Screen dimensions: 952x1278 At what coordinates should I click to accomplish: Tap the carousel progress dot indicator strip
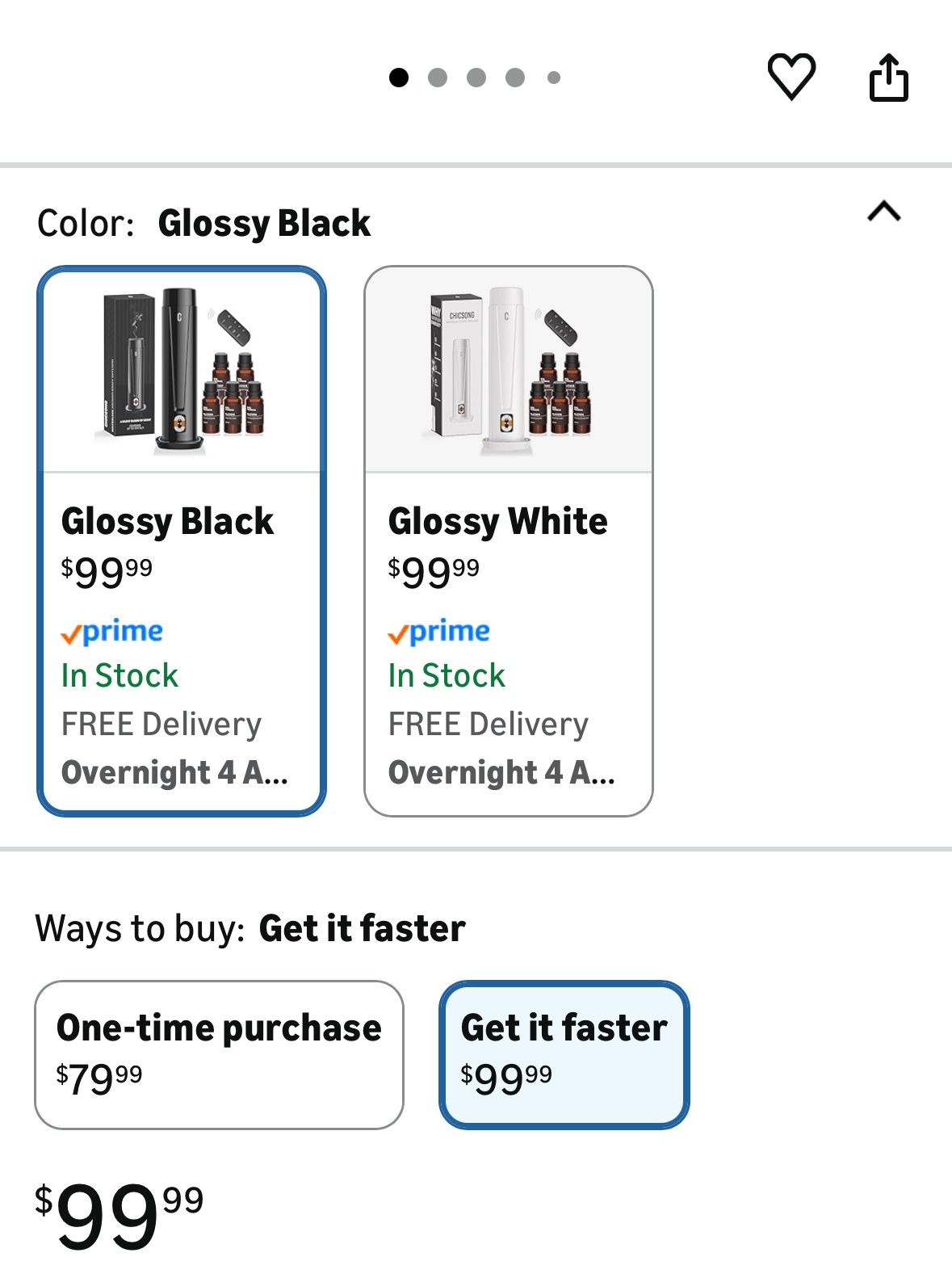pos(476,76)
